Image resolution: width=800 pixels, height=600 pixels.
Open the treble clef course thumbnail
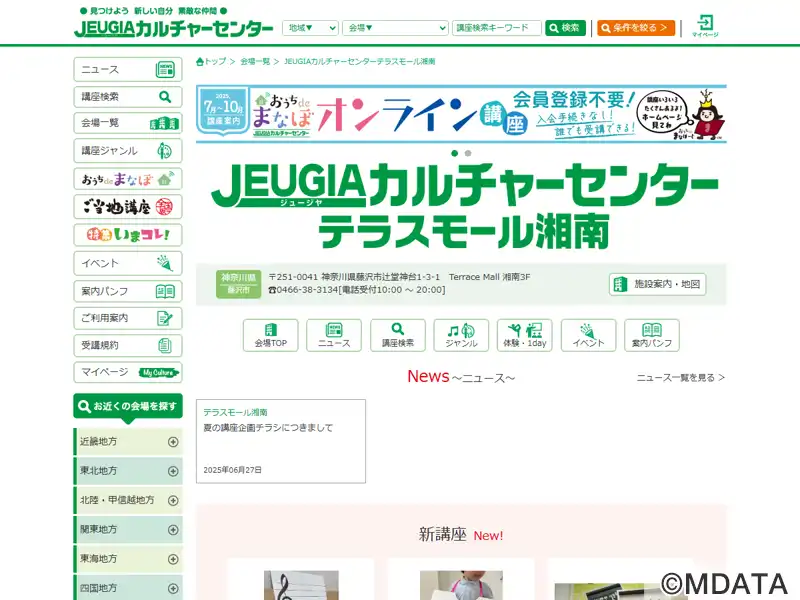[301, 585]
